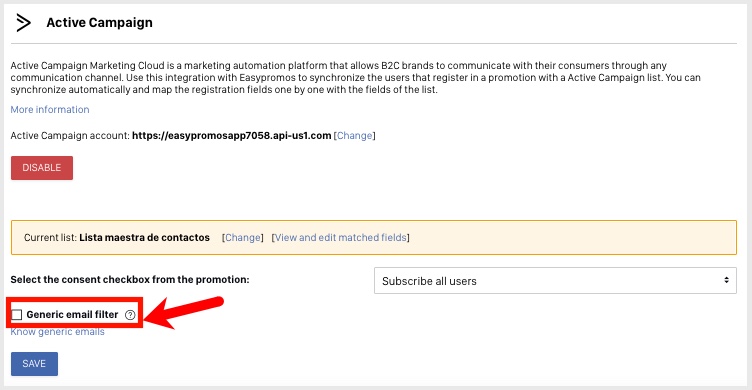Open the Know generic emails link
The height and width of the screenshot is (390, 752).
[x=58, y=332]
